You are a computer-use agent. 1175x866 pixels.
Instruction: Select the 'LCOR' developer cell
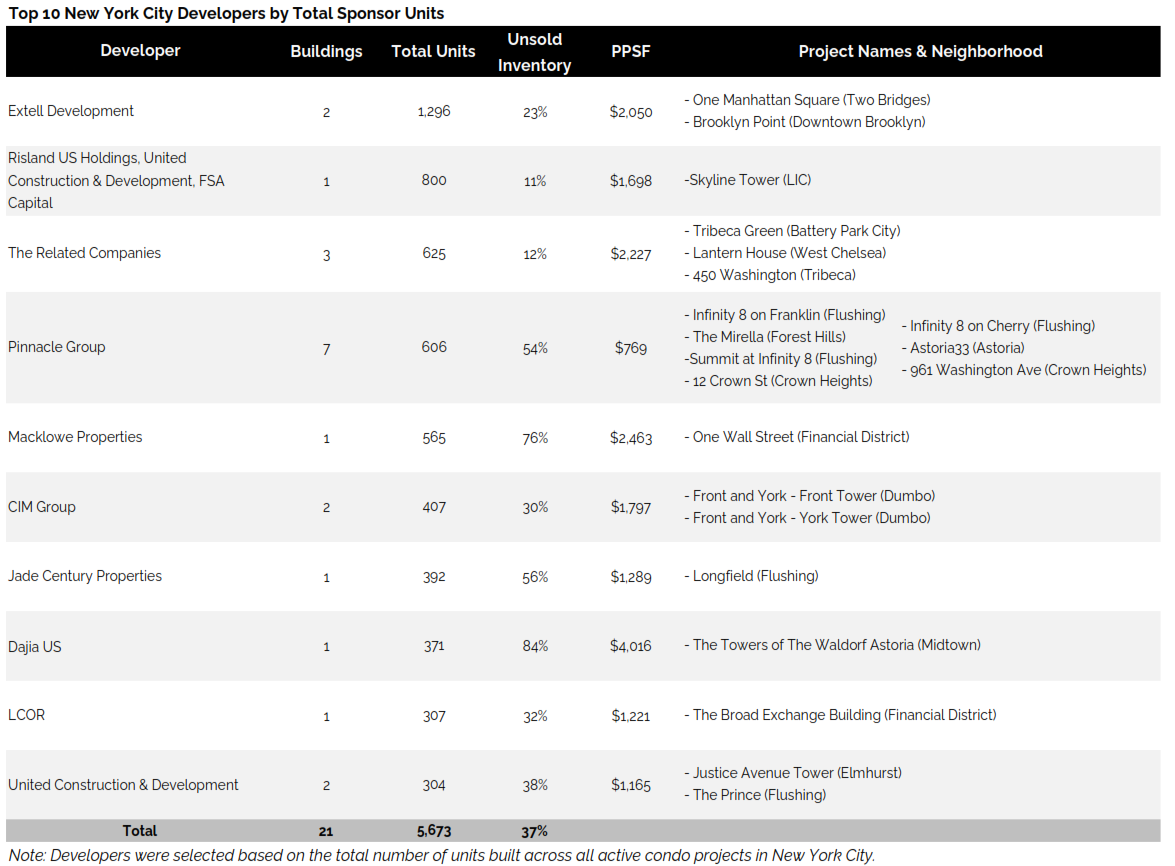26,715
